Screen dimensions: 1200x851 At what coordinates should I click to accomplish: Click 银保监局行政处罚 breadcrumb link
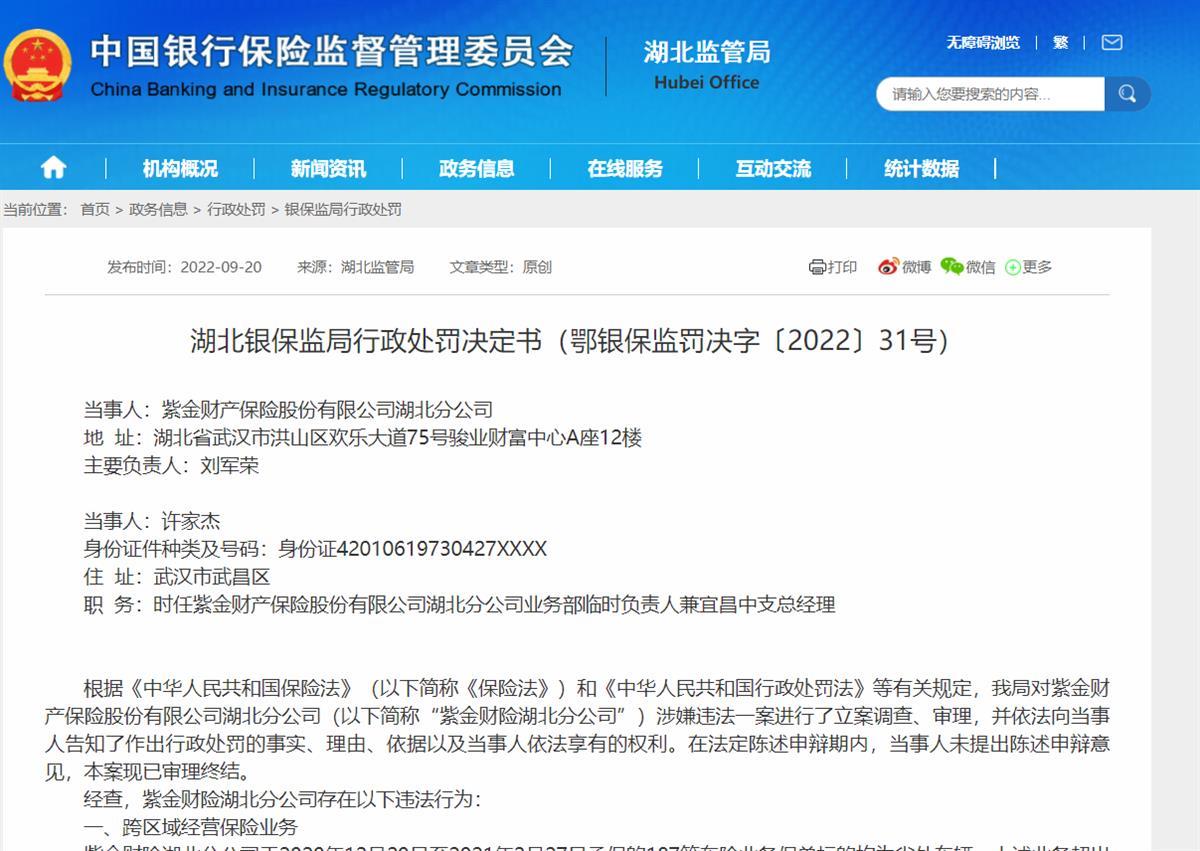pos(343,209)
